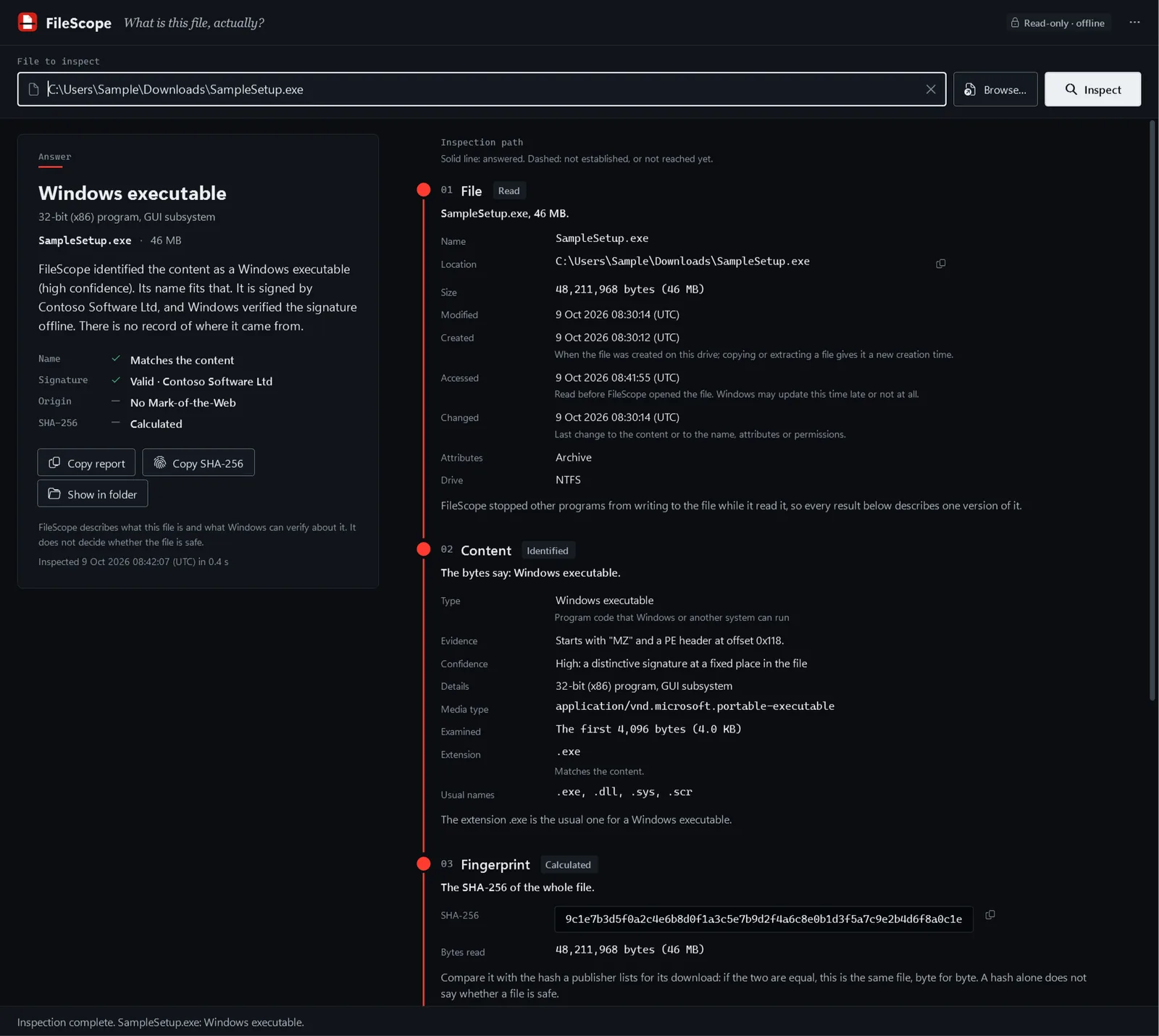Viewport: 1159px width, 1036px height.
Task: Click the Identified badge beside Content
Action: point(548,551)
